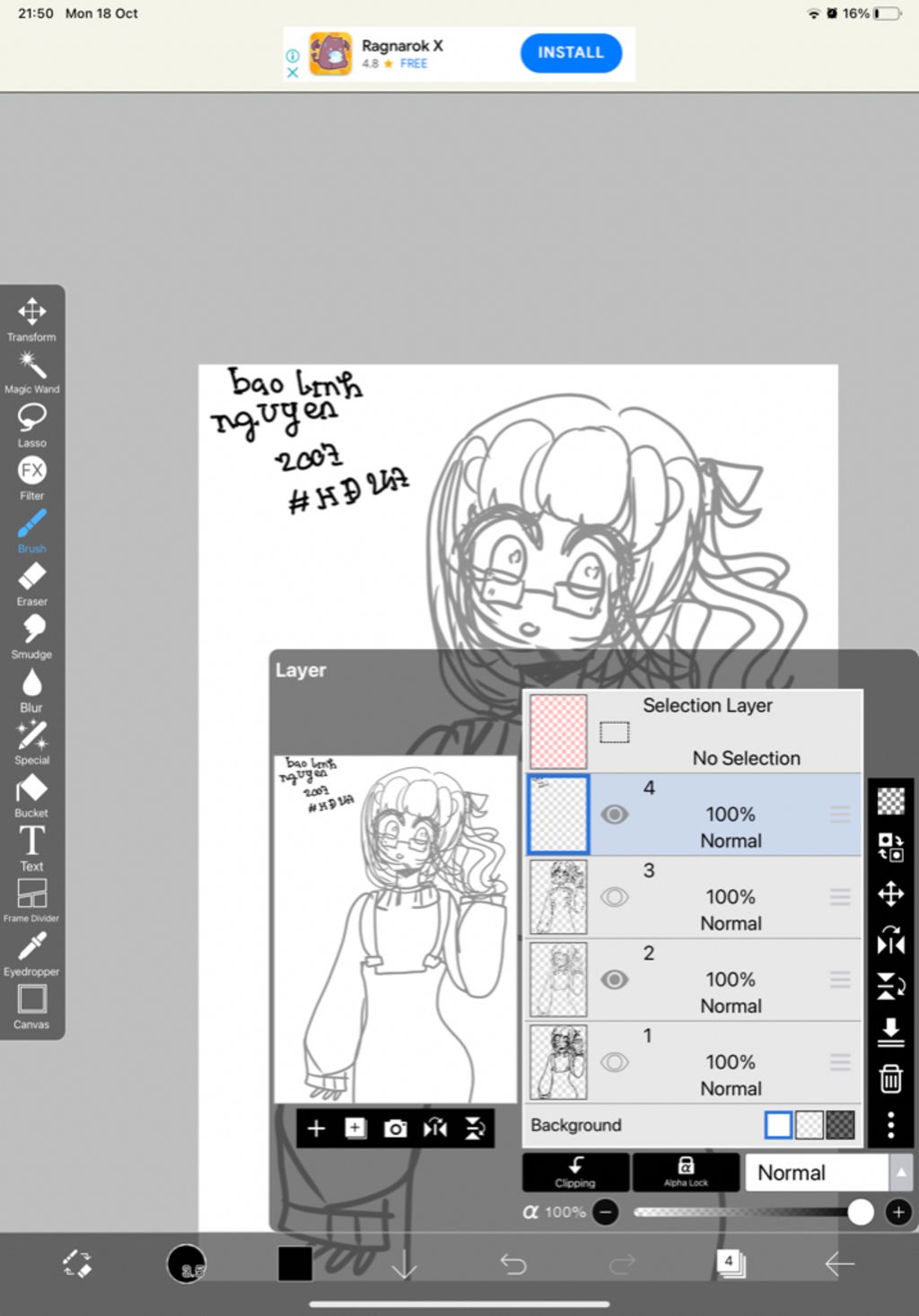Open layer options three-dot menu
This screenshot has height=1316, width=919.
coord(890,1125)
